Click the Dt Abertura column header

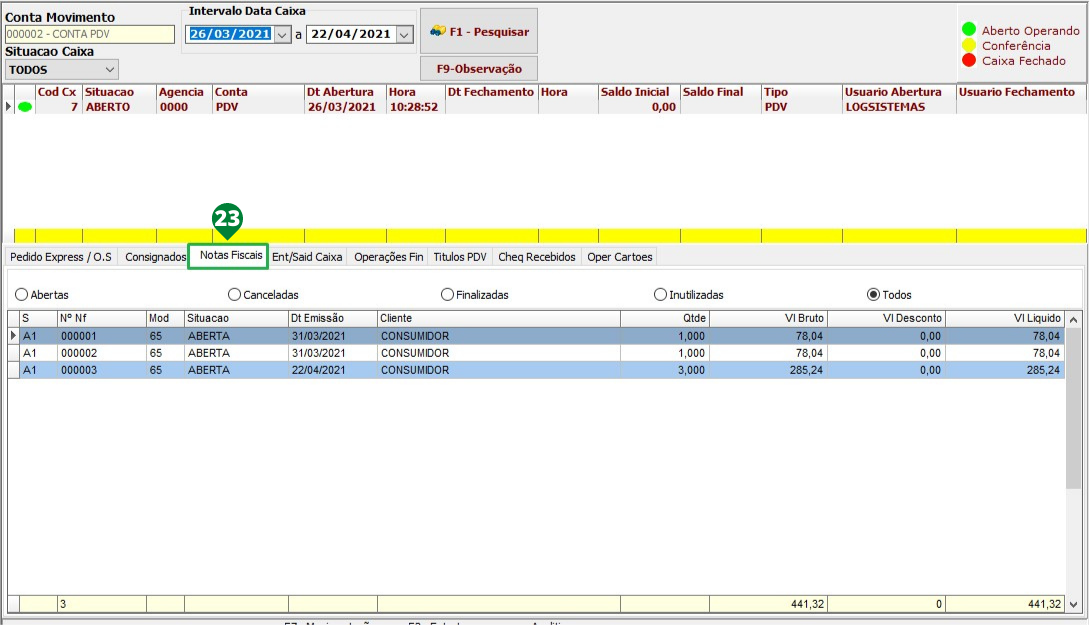[345, 92]
